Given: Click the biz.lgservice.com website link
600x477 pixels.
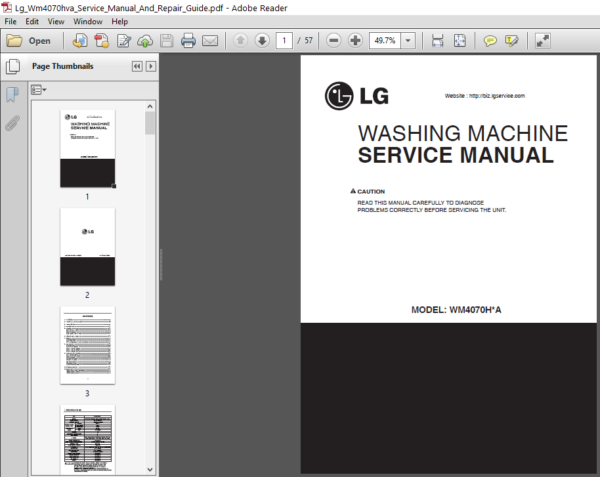Looking at the screenshot, I should 497,96.
